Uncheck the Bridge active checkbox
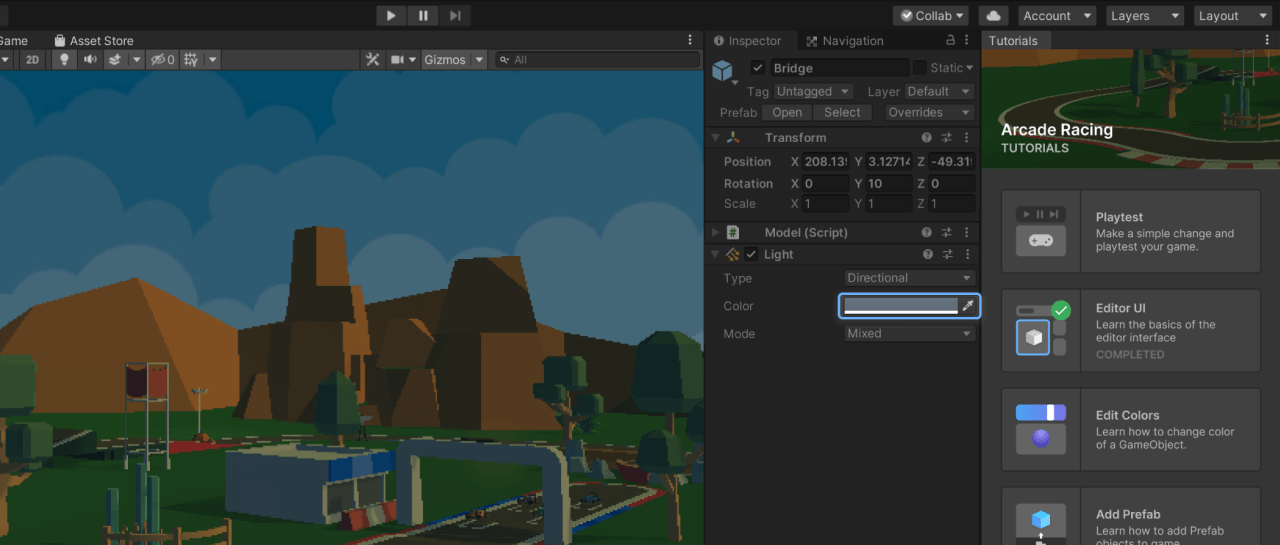This screenshot has height=545, width=1280. click(x=757, y=68)
